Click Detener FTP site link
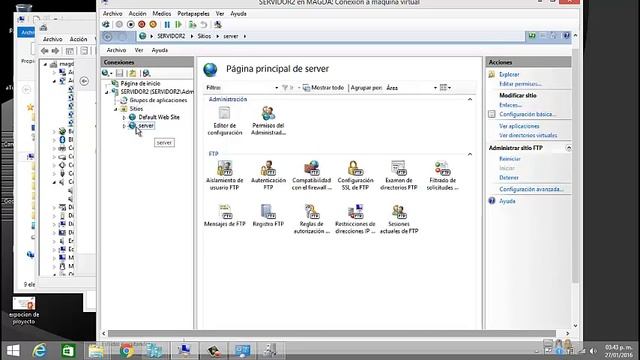640x360 pixels. click(x=509, y=178)
